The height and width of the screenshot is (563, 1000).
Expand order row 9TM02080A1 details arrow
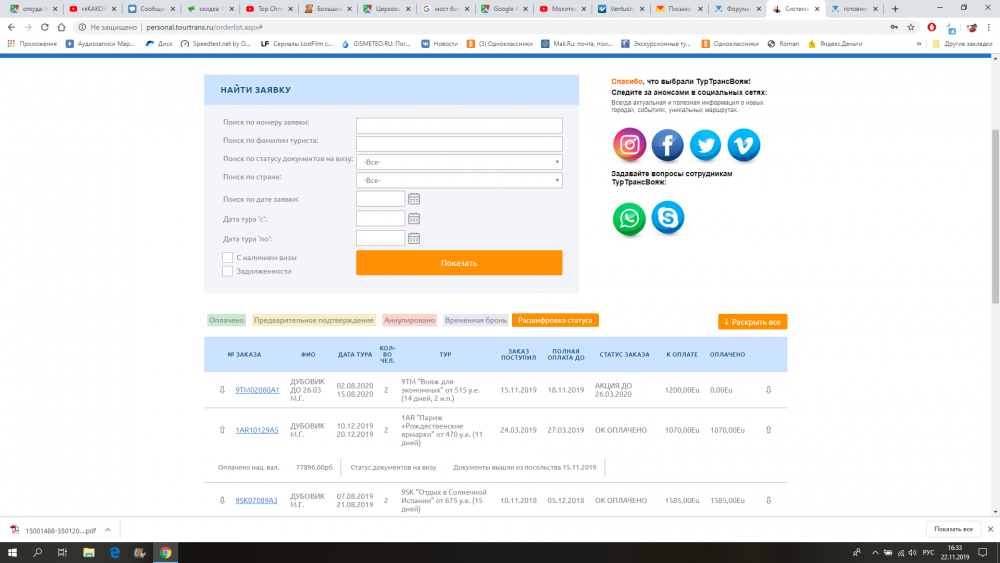222,390
